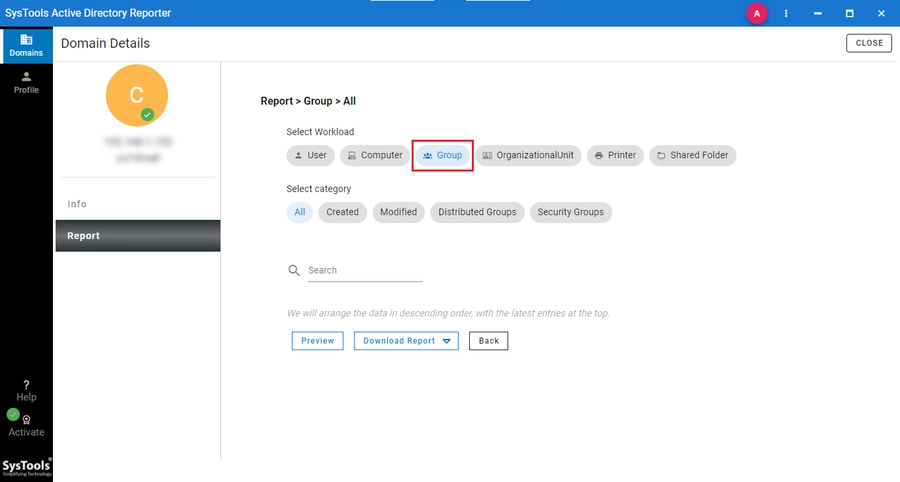Select the User workload chip
The width and height of the screenshot is (900, 482).
tap(311, 156)
